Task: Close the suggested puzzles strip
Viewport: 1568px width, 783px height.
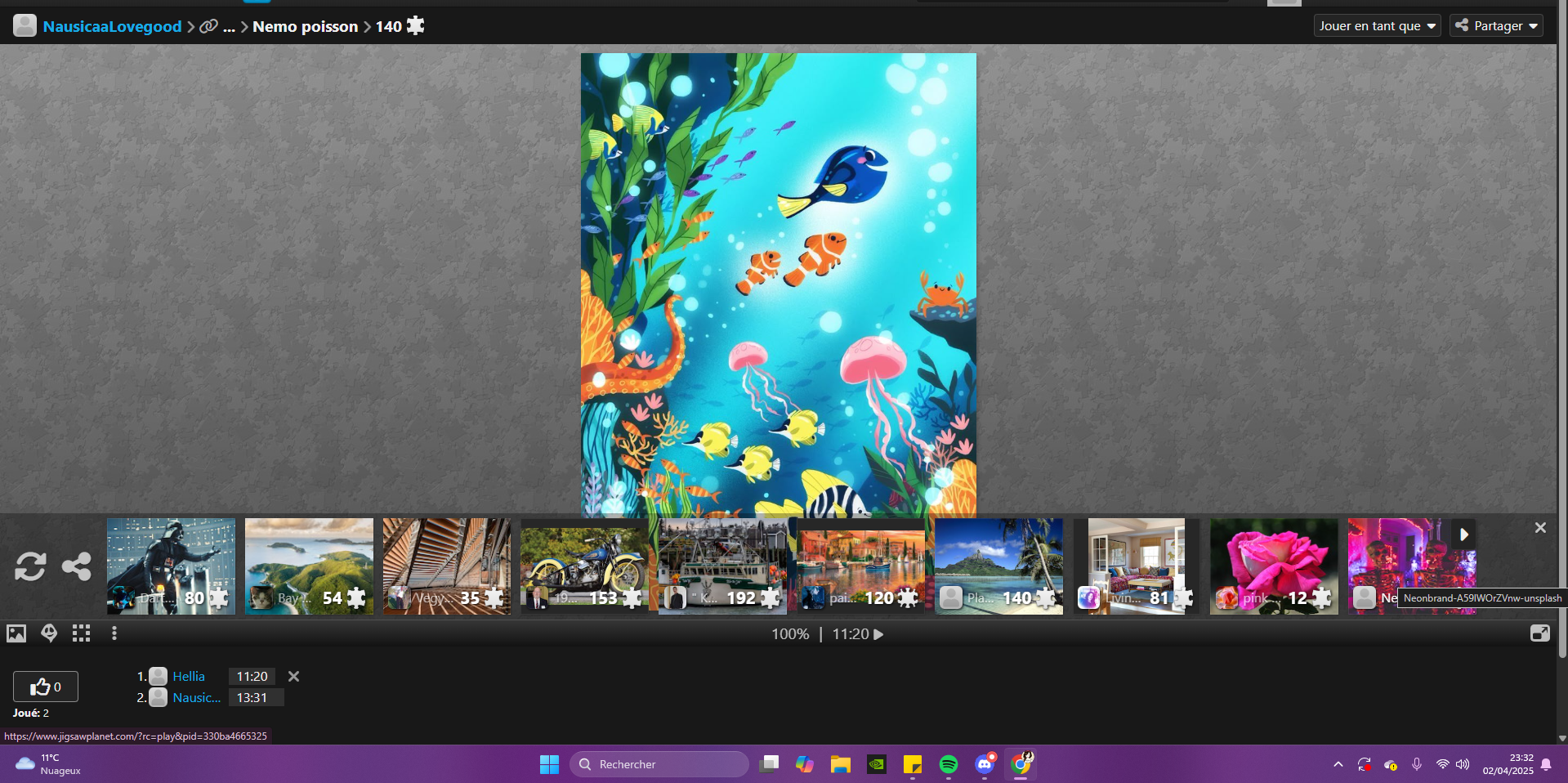Action: [x=1540, y=528]
